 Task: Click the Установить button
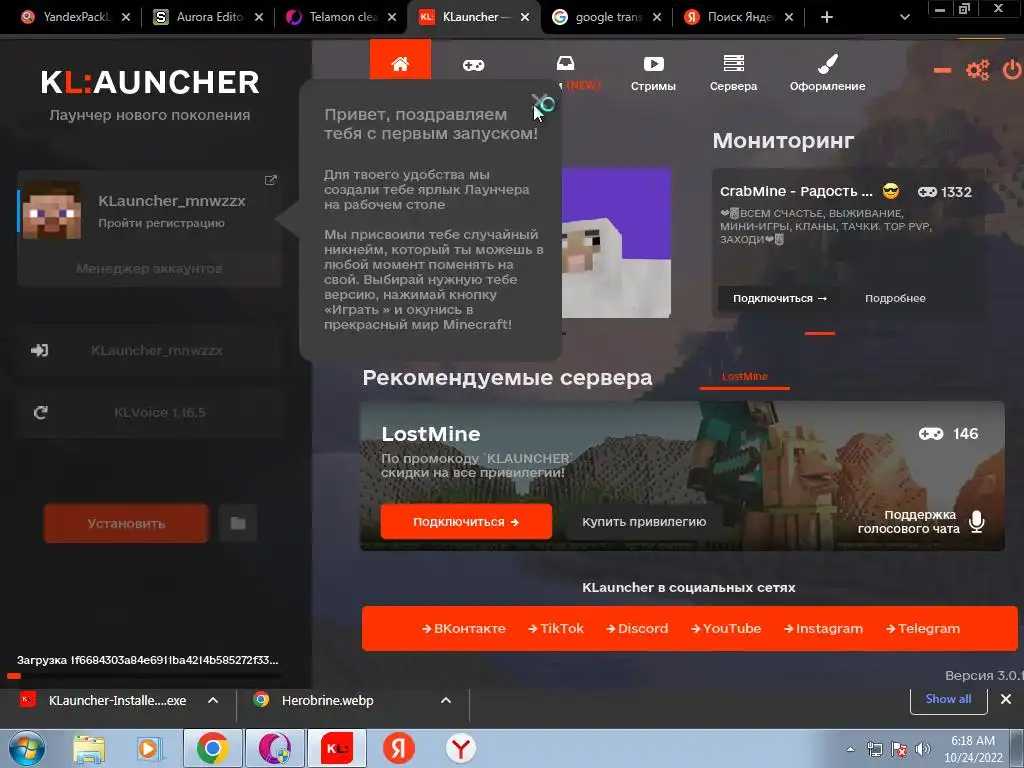click(126, 523)
